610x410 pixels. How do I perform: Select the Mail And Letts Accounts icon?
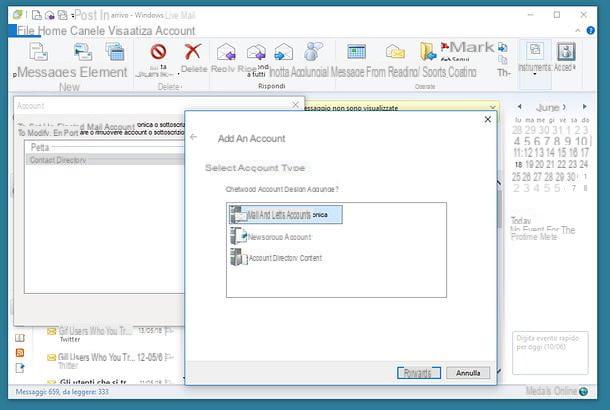click(x=237, y=215)
